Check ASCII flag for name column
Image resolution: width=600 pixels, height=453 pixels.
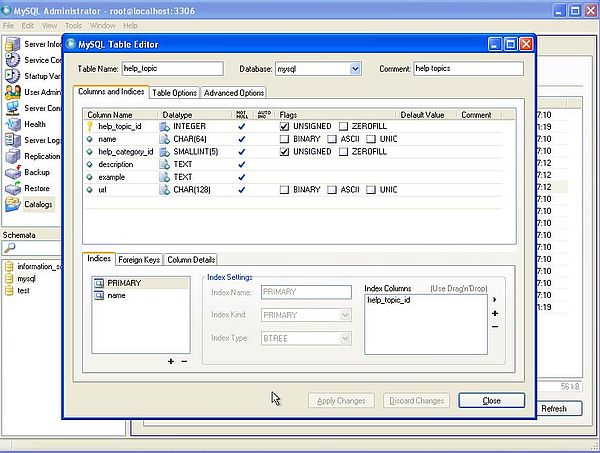coord(332,139)
